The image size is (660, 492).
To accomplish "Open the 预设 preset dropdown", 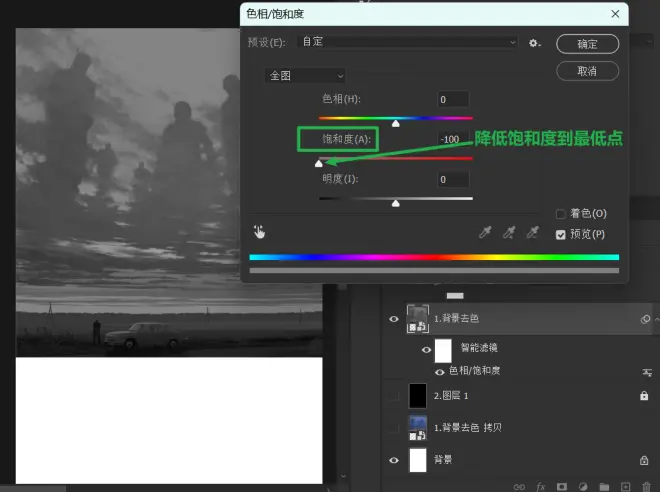I will [408, 42].
